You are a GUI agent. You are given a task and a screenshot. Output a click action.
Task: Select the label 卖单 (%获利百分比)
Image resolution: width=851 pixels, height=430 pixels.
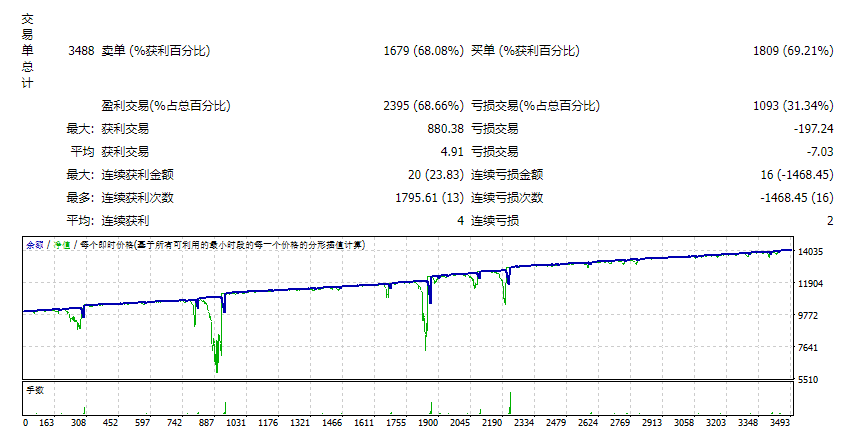click(x=156, y=51)
